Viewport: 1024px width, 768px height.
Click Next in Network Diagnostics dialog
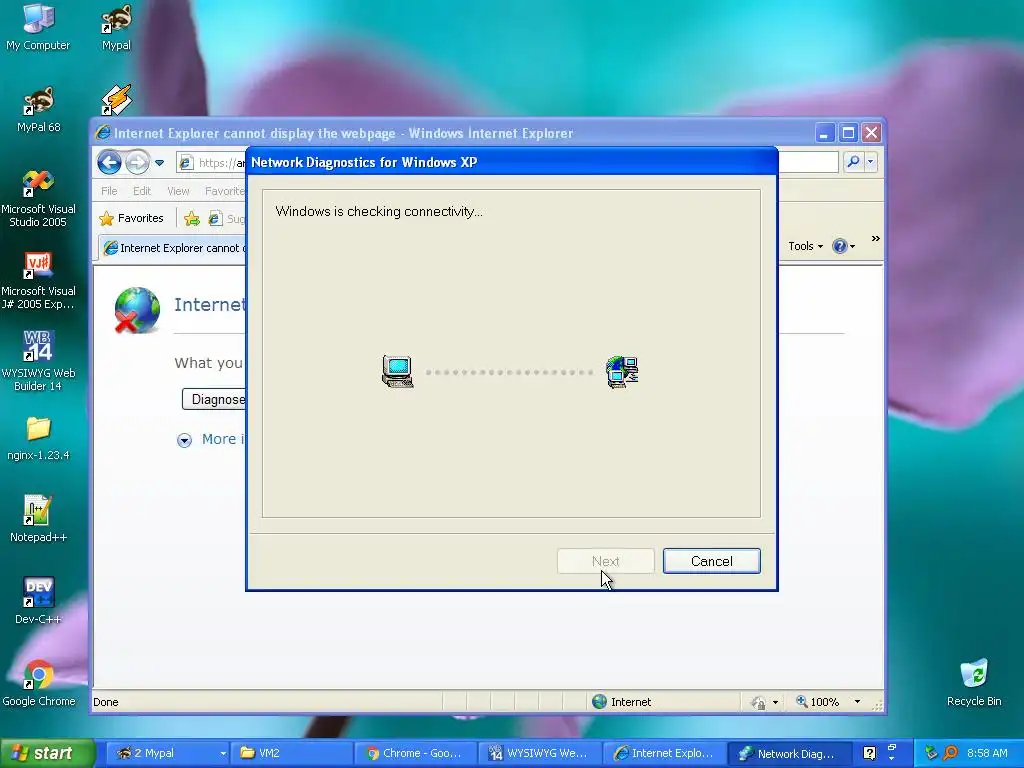[605, 561]
